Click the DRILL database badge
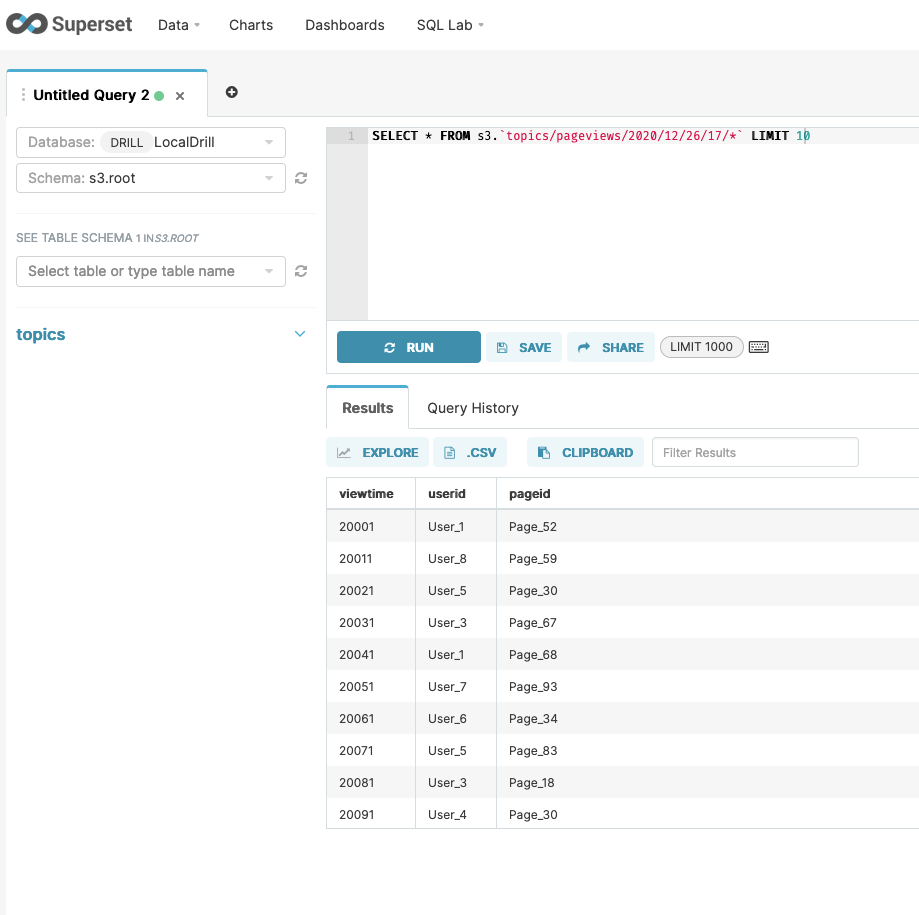Screen dimensions: 919x915 [127, 142]
